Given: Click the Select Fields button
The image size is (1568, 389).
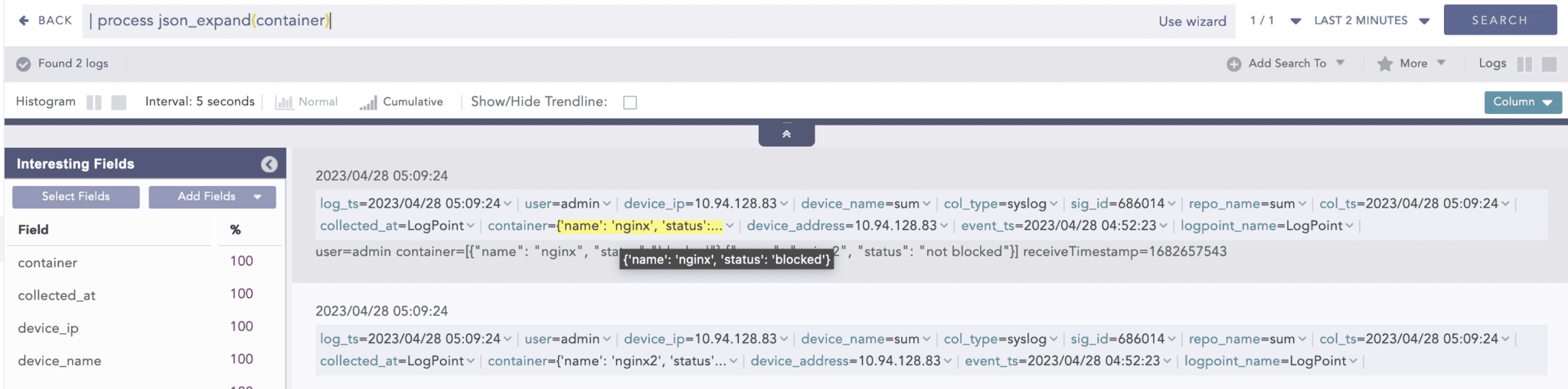Looking at the screenshot, I should coord(76,197).
